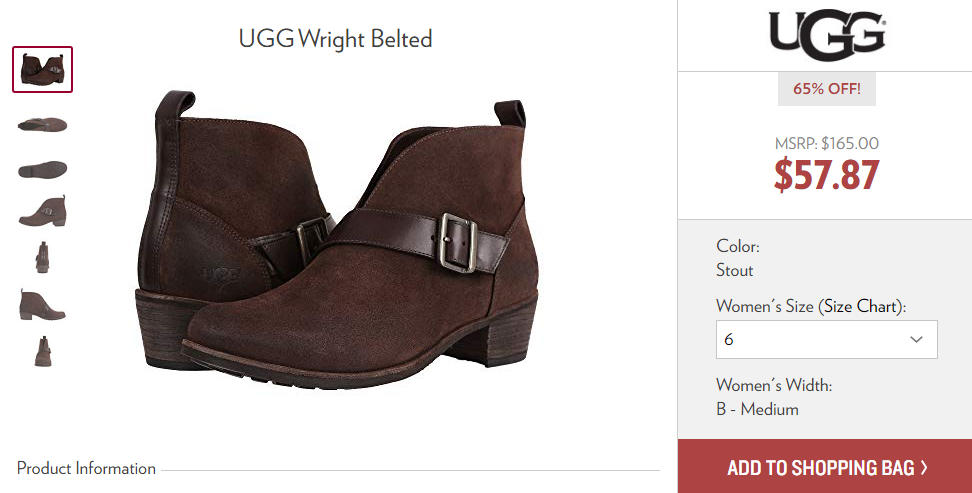This screenshot has height=493, width=972.
Task: Open the Product Information section
Action: 86,468
